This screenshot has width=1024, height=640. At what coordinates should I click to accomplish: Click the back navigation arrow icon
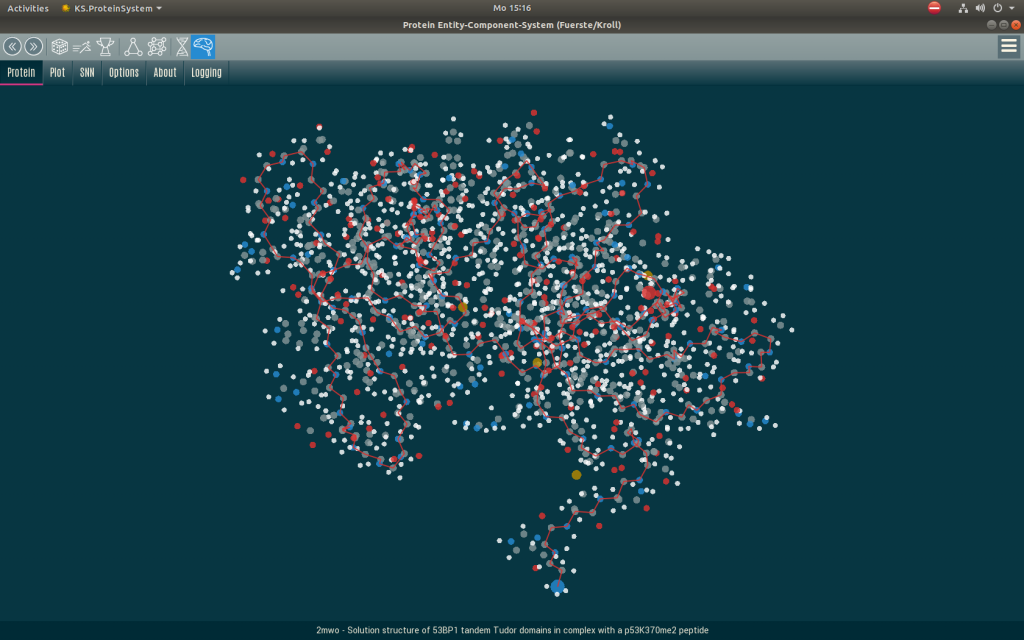point(12,46)
